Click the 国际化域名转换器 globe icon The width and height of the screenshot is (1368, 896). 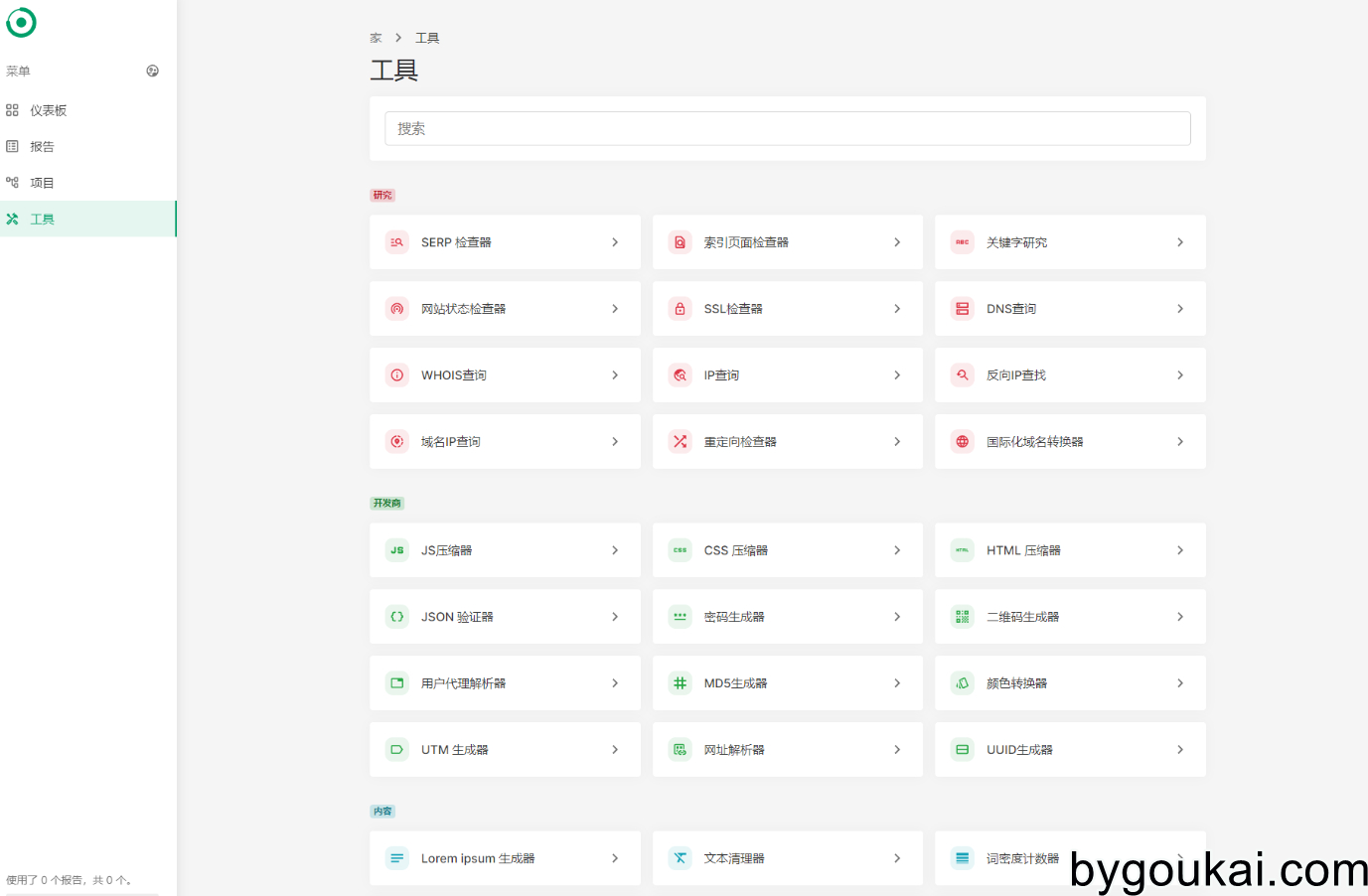click(963, 442)
